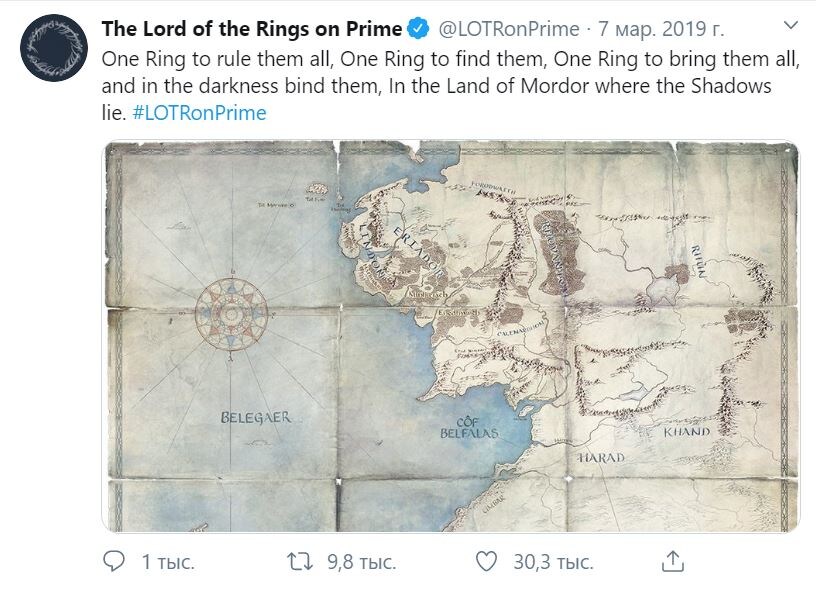The width and height of the screenshot is (816, 590).
Task: Open the @LOTRonPrime handle link
Action: pyautogui.click(x=510, y=28)
